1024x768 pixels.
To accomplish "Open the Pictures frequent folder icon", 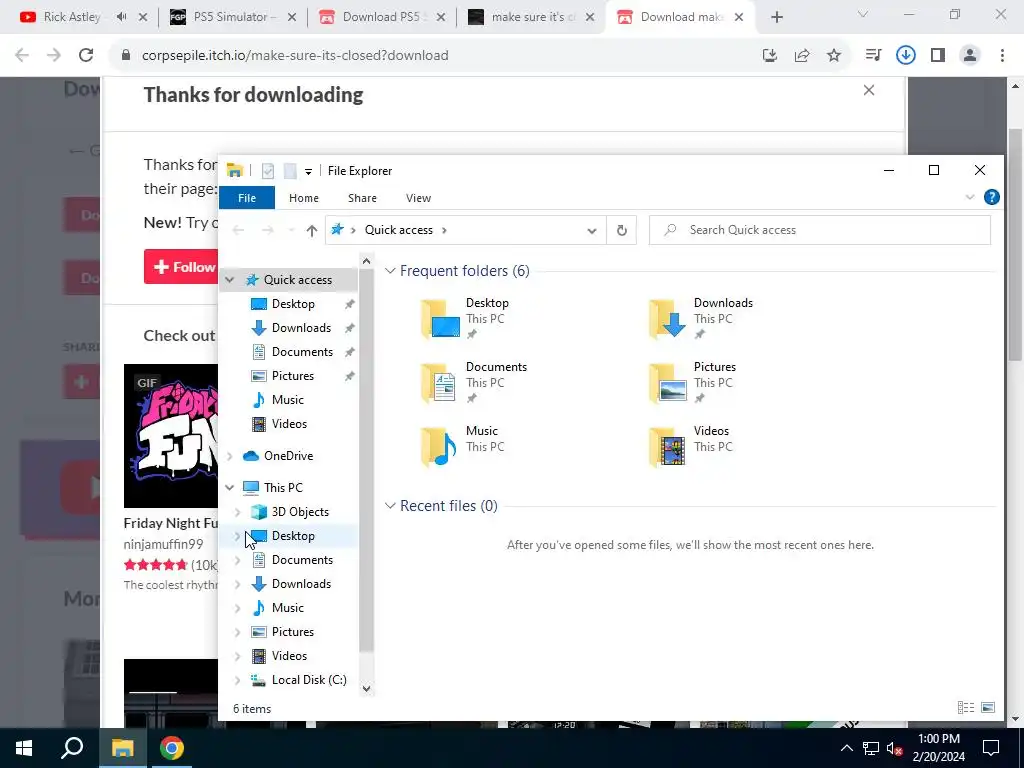I will click(x=667, y=382).
